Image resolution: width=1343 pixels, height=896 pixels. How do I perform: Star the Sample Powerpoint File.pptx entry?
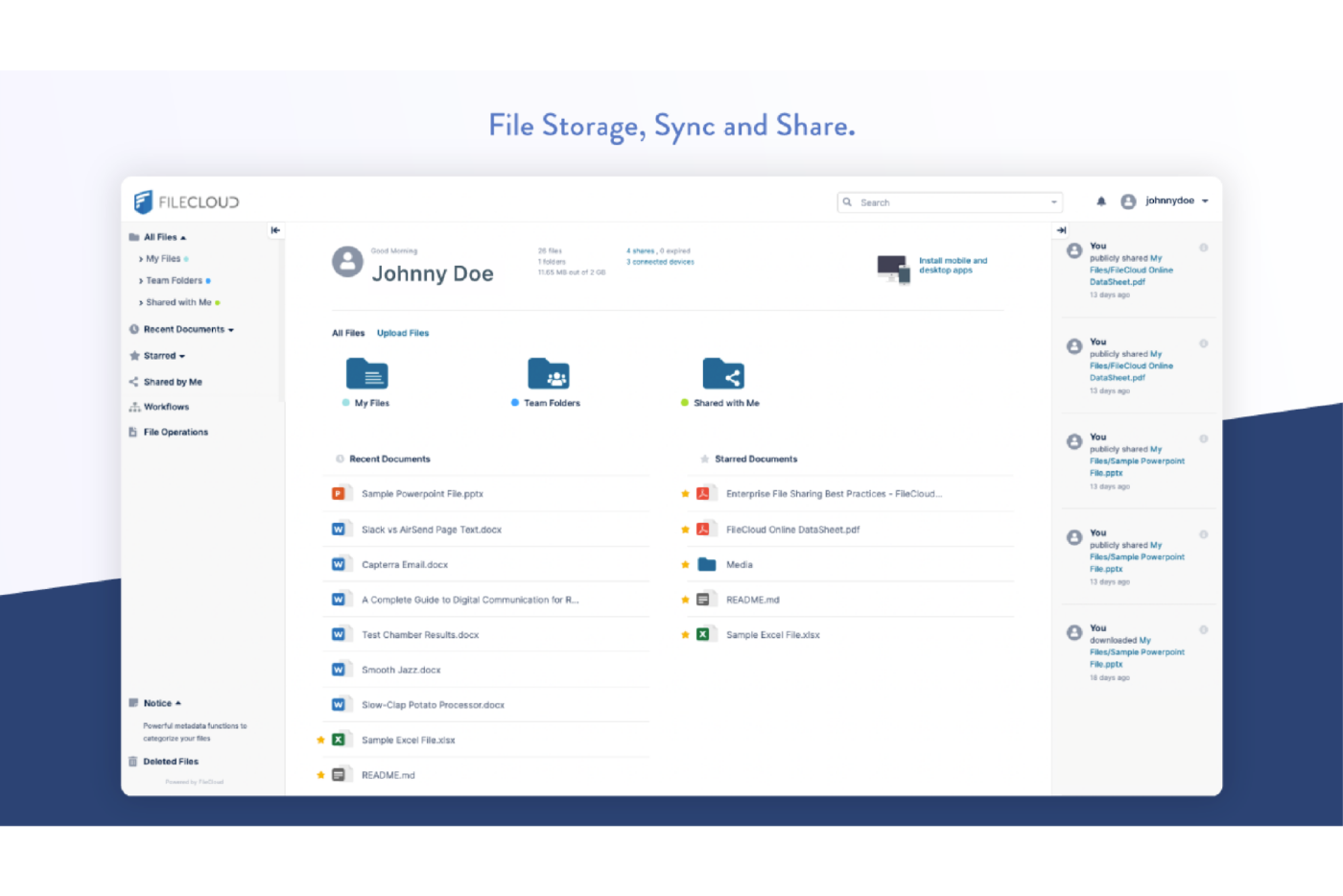(321, 493)
